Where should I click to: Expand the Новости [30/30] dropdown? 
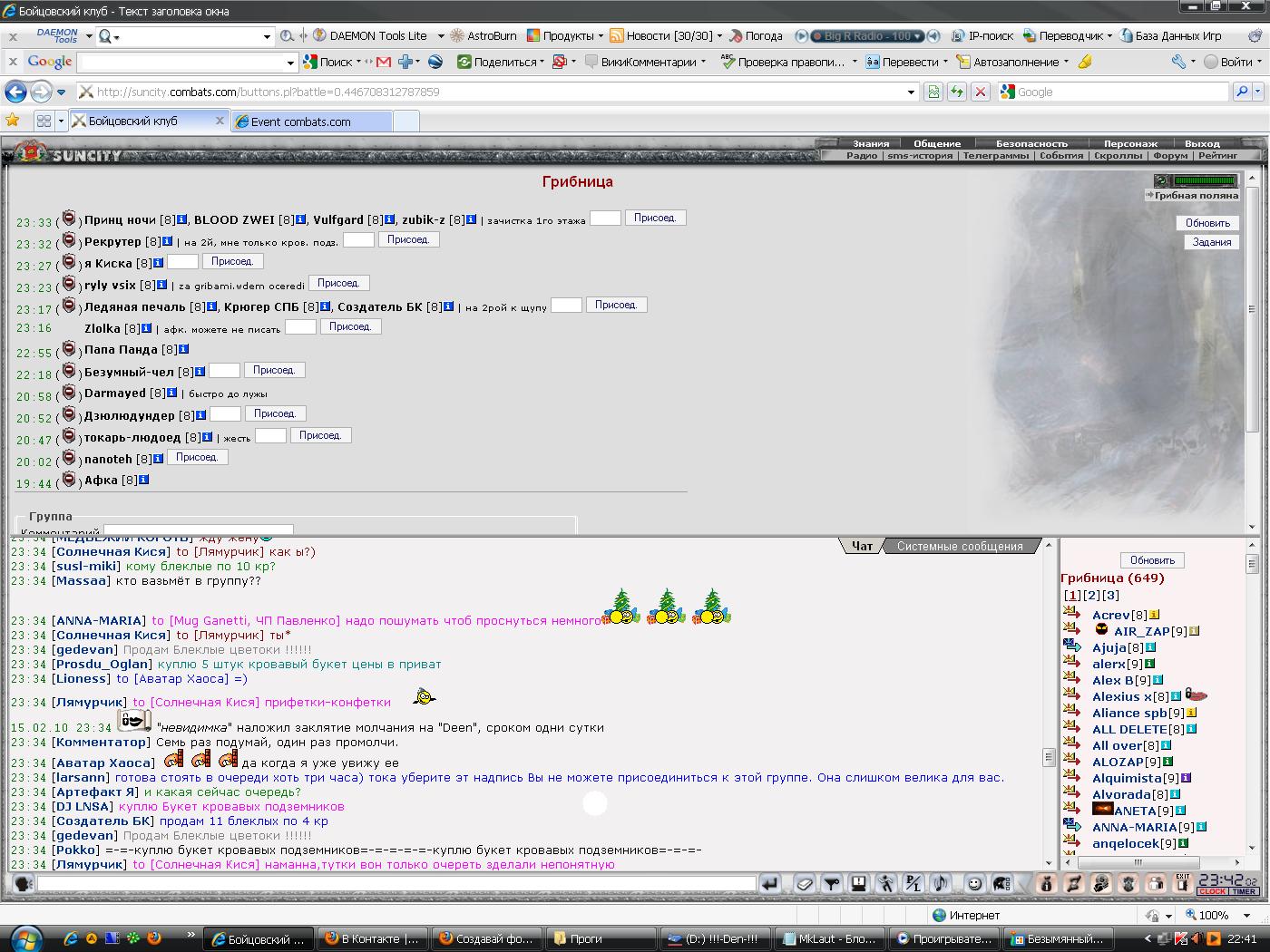tap(719, 36)
